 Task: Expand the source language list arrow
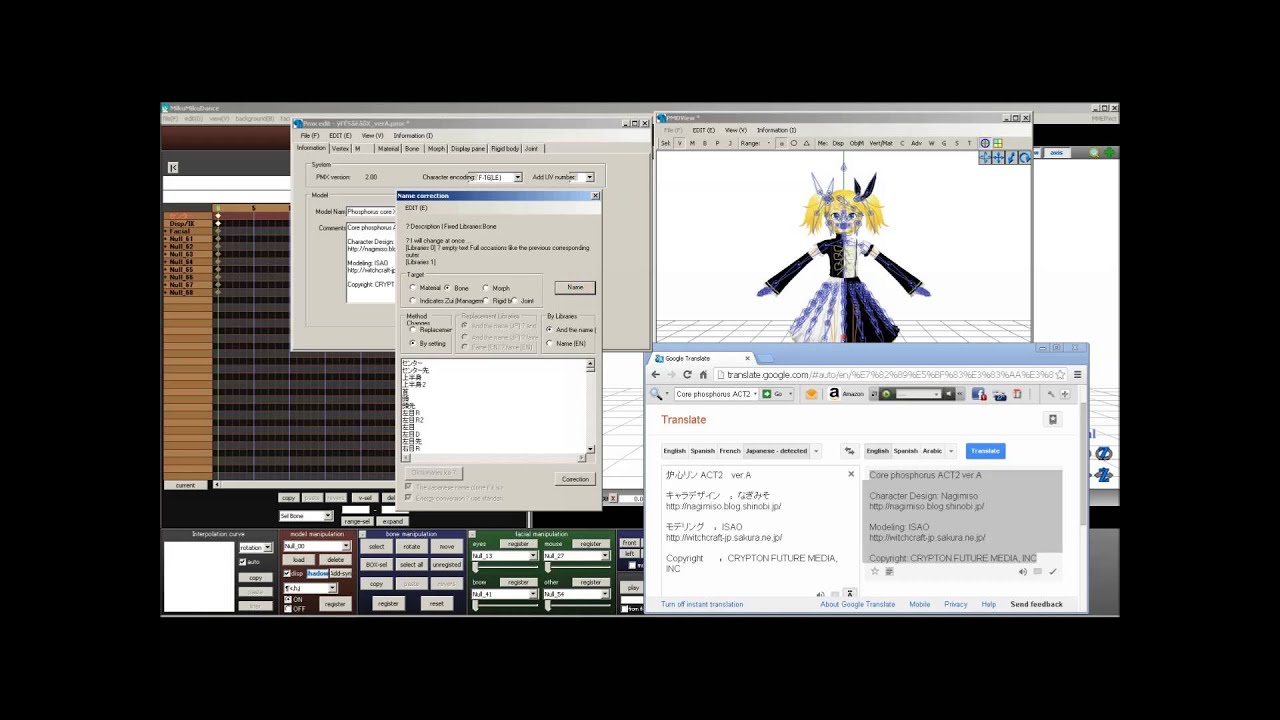(x=815, y=451)
